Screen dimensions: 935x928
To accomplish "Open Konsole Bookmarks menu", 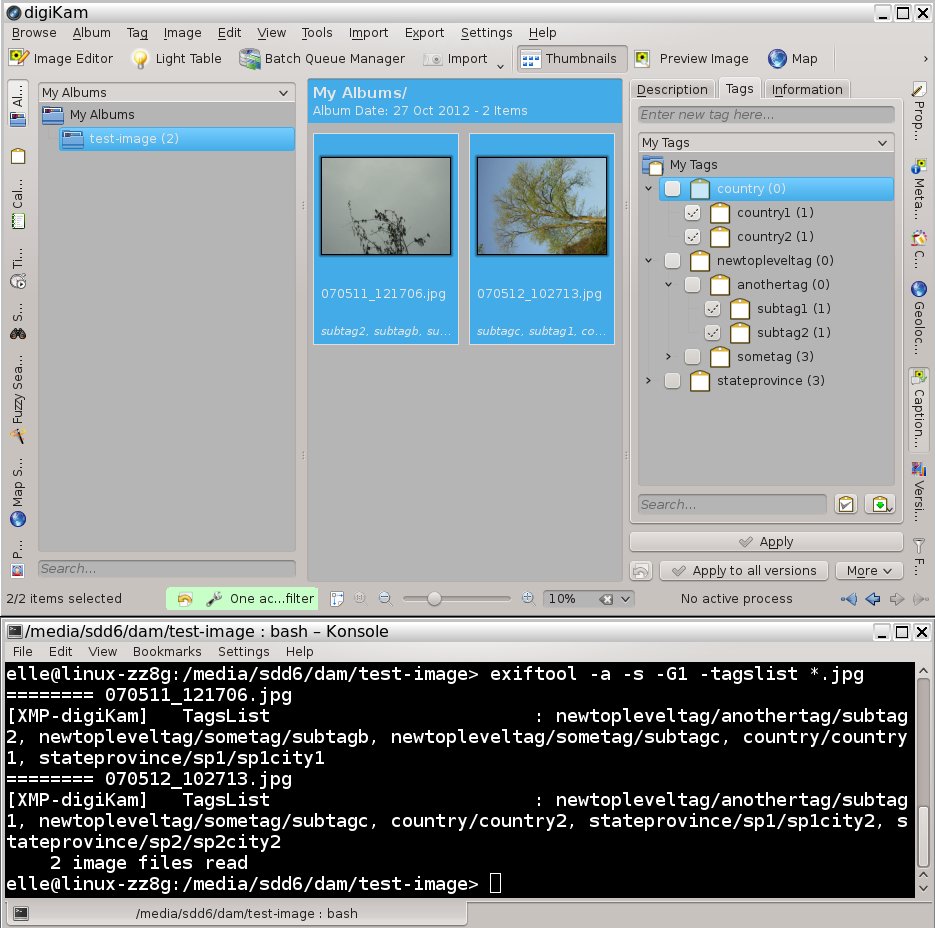I will pos(167,651).
